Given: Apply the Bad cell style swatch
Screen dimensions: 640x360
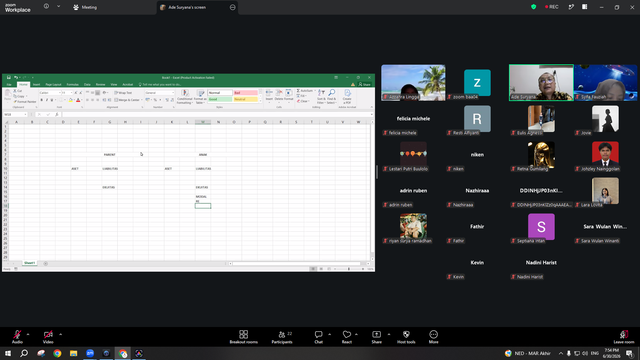Looking at the screenshot, I should click(x=245, y=93).
